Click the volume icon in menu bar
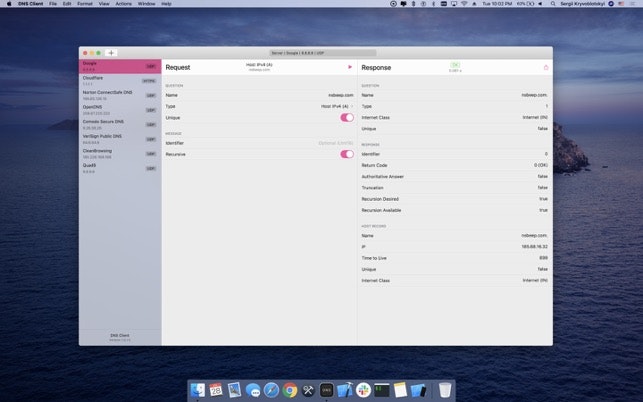Image resolution: width=643 pixels, height=402 pixels. (x=540, y=4)
